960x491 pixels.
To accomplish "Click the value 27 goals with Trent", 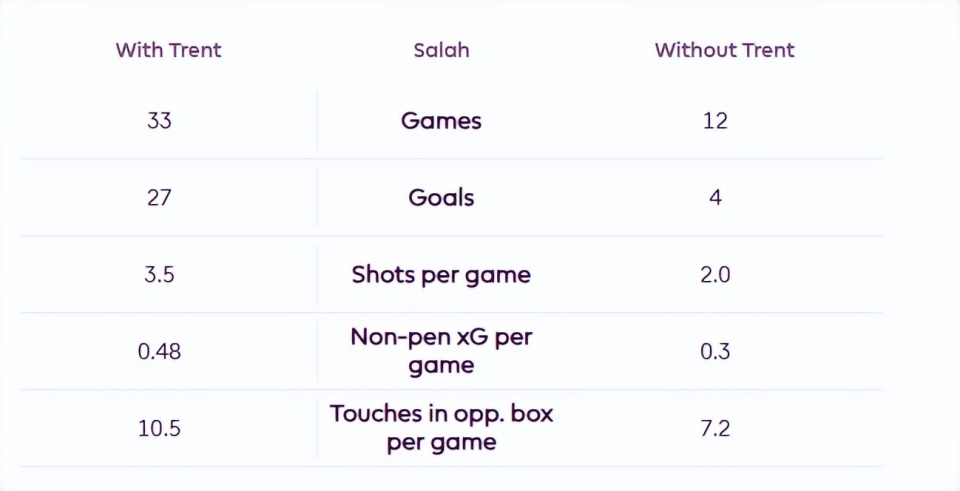I will [x=159, y=198].
